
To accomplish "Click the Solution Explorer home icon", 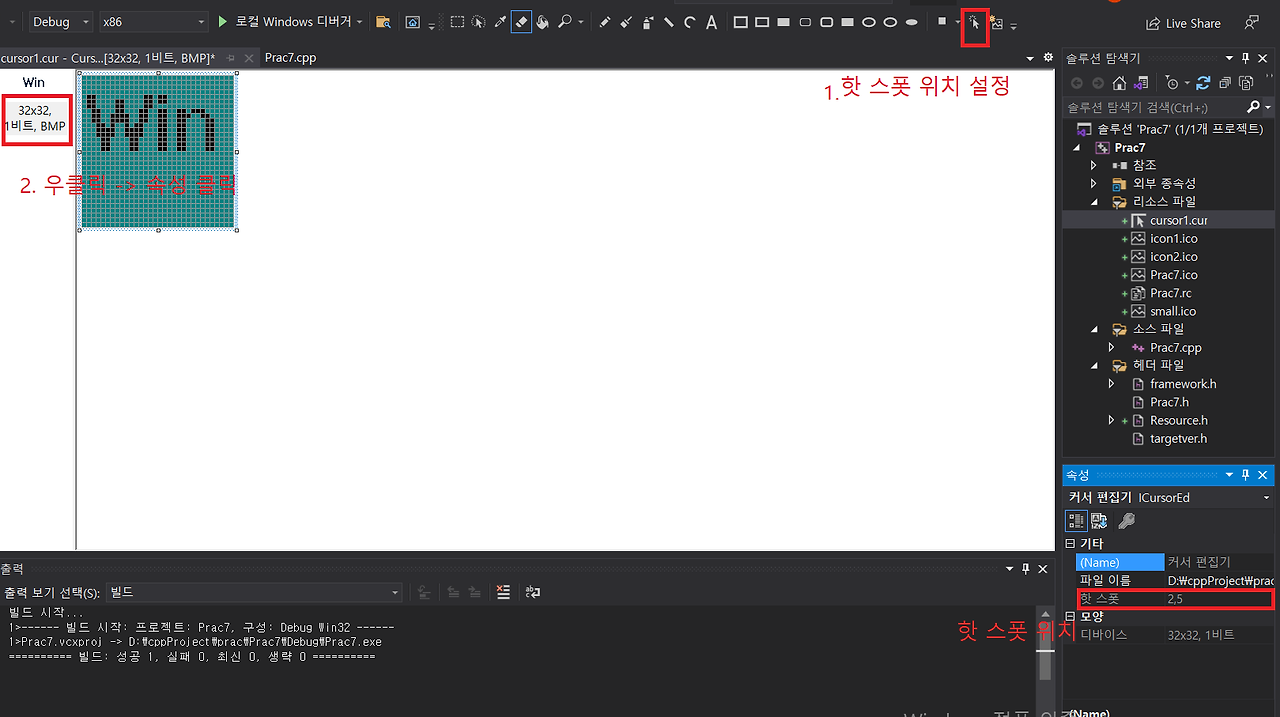I will click(x=1119, y=83).
